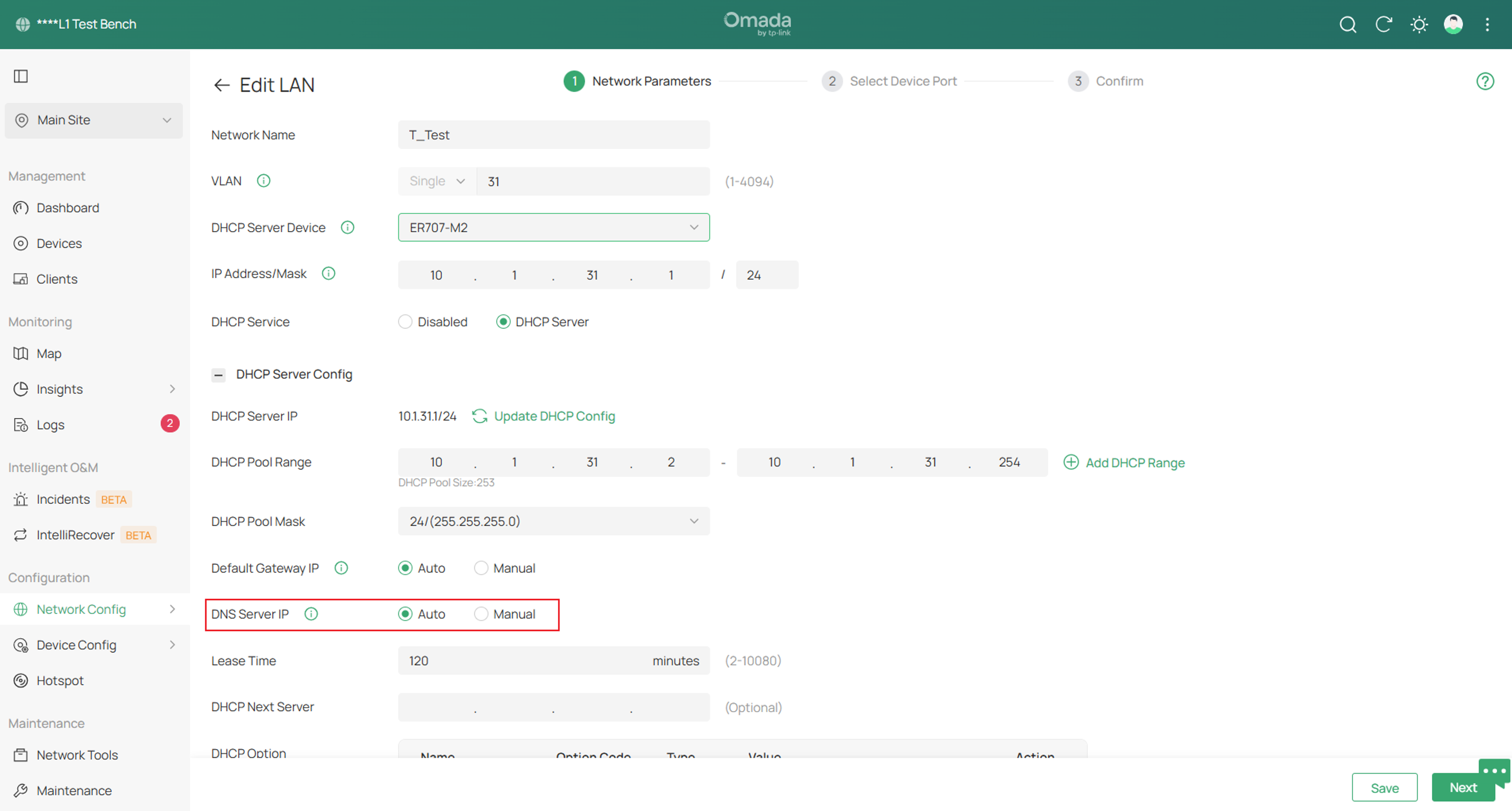Open the user account avatar menu
The image size is (1512, 811).
click(x=1453, y=24)
